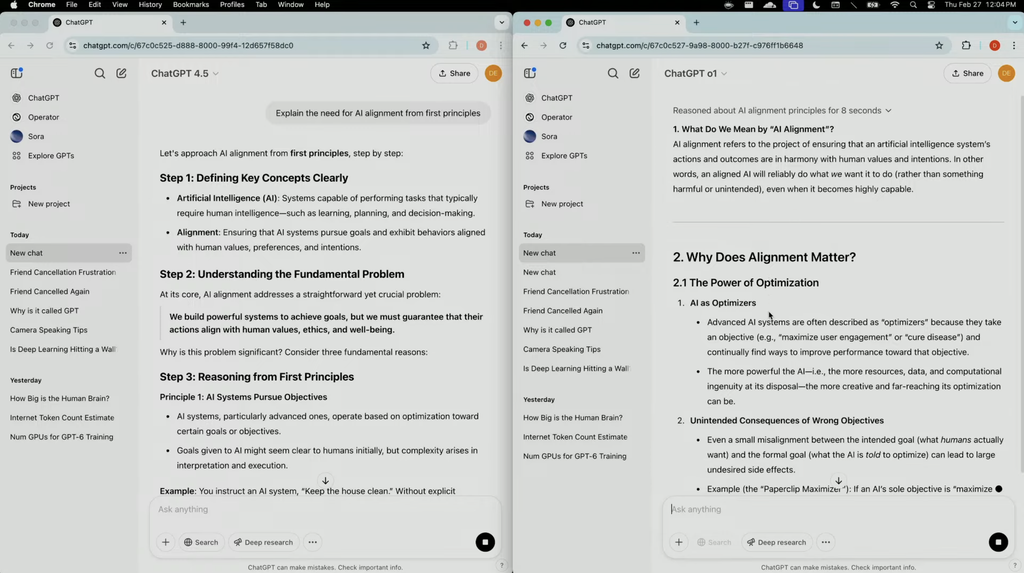Toggle Deep research in right message box
1024x573 pixels.
[776, 542]
